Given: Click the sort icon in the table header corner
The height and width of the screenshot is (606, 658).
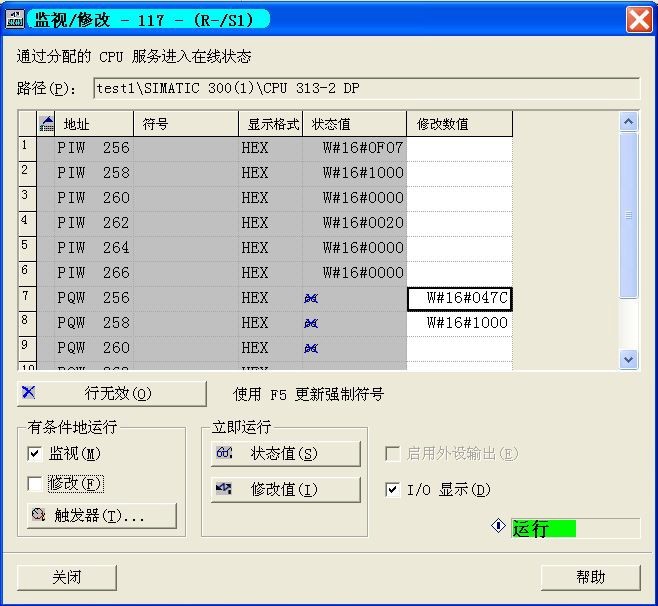Looking at the screenshot, I should 46,124.
